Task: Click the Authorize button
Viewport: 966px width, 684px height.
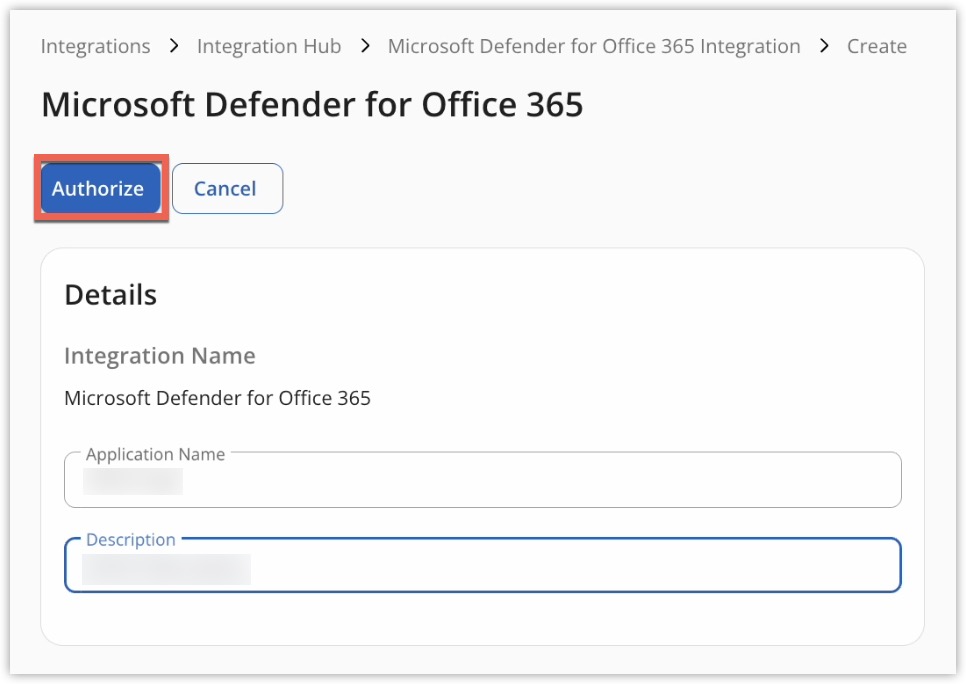Action: (97, 188)
